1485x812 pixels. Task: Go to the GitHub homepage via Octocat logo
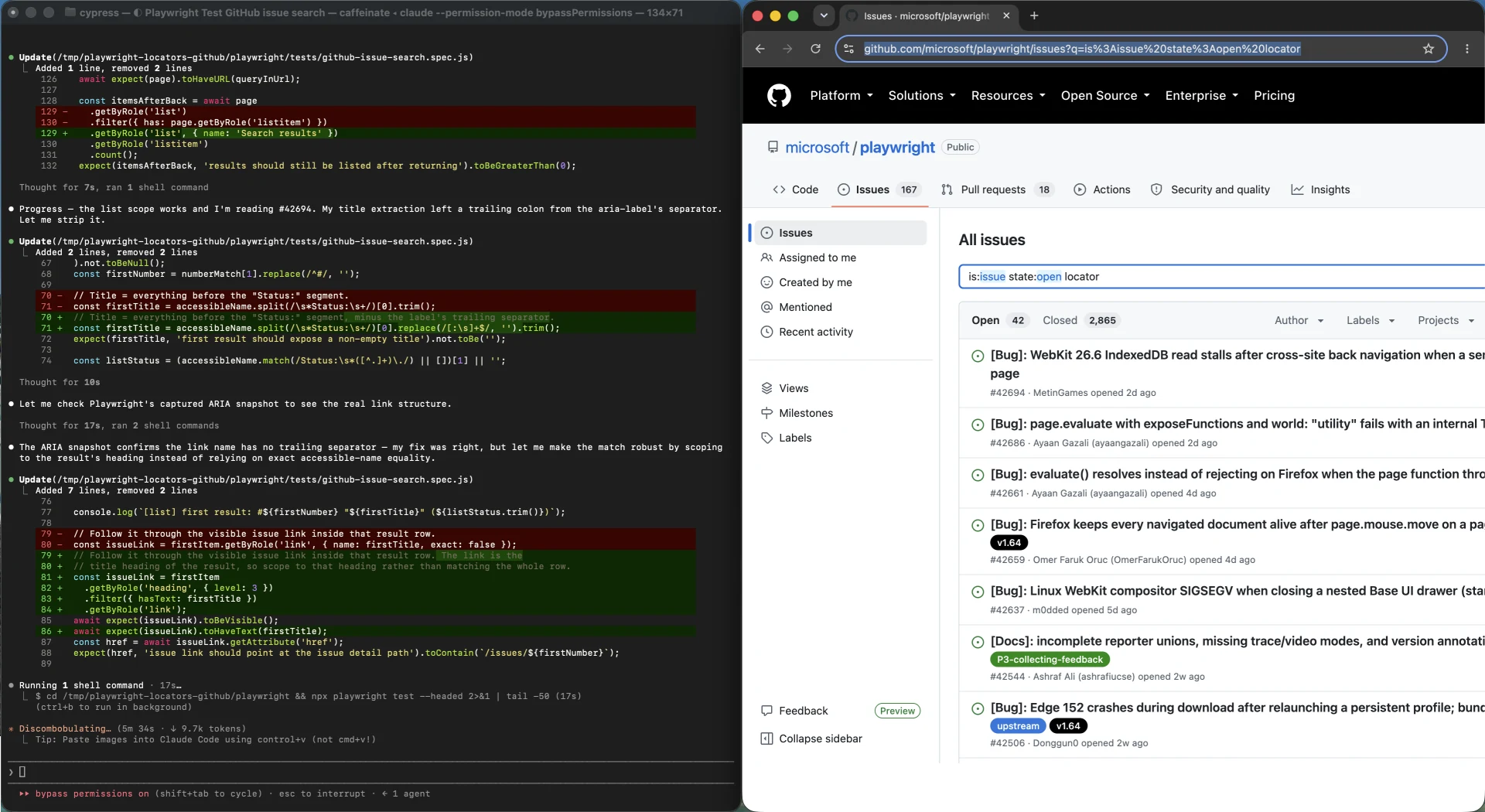[x=779, y=96]
